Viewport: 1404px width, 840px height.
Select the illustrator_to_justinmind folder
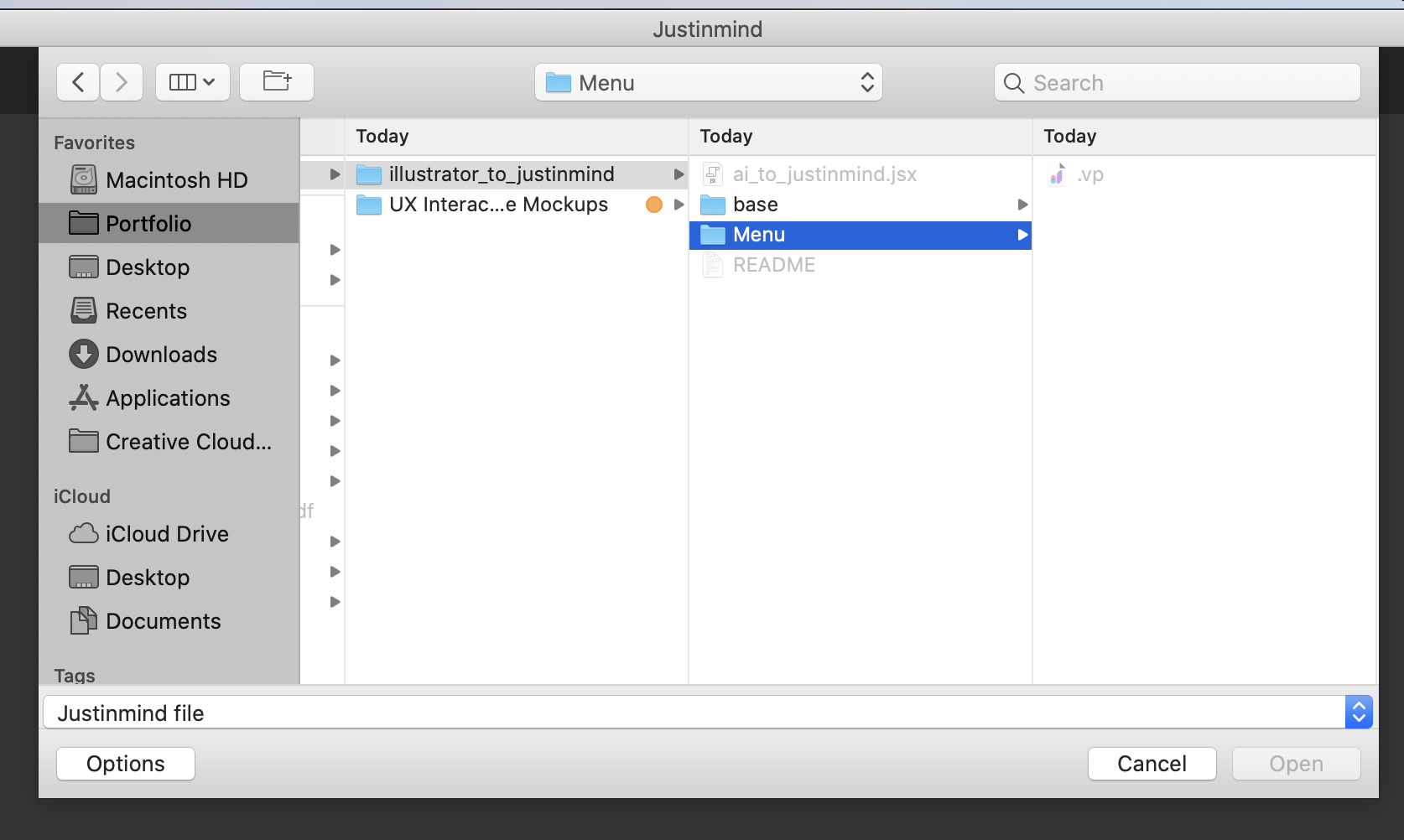click(502, 174)
